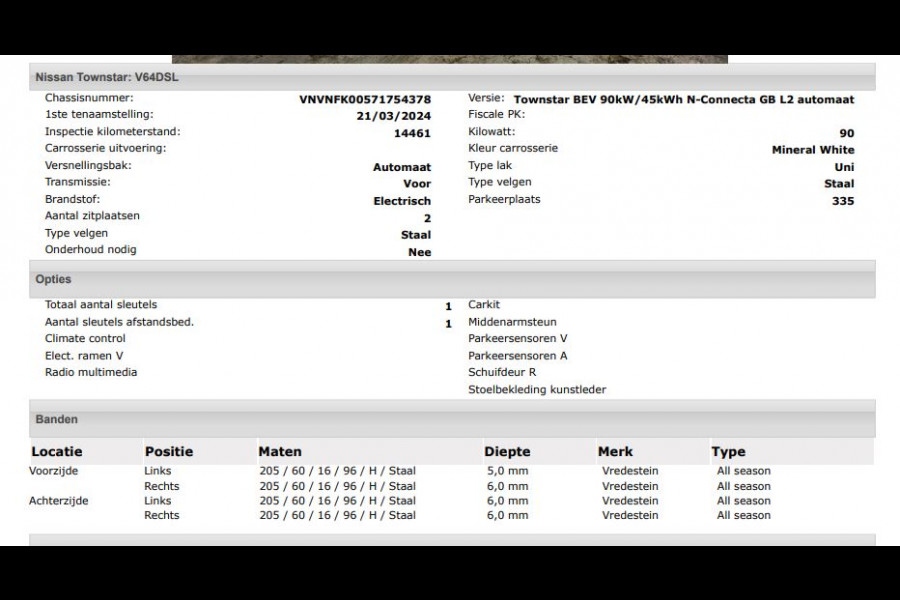
Task: Click the Mineral White body colour value
Action: click(x=812, y=150)
